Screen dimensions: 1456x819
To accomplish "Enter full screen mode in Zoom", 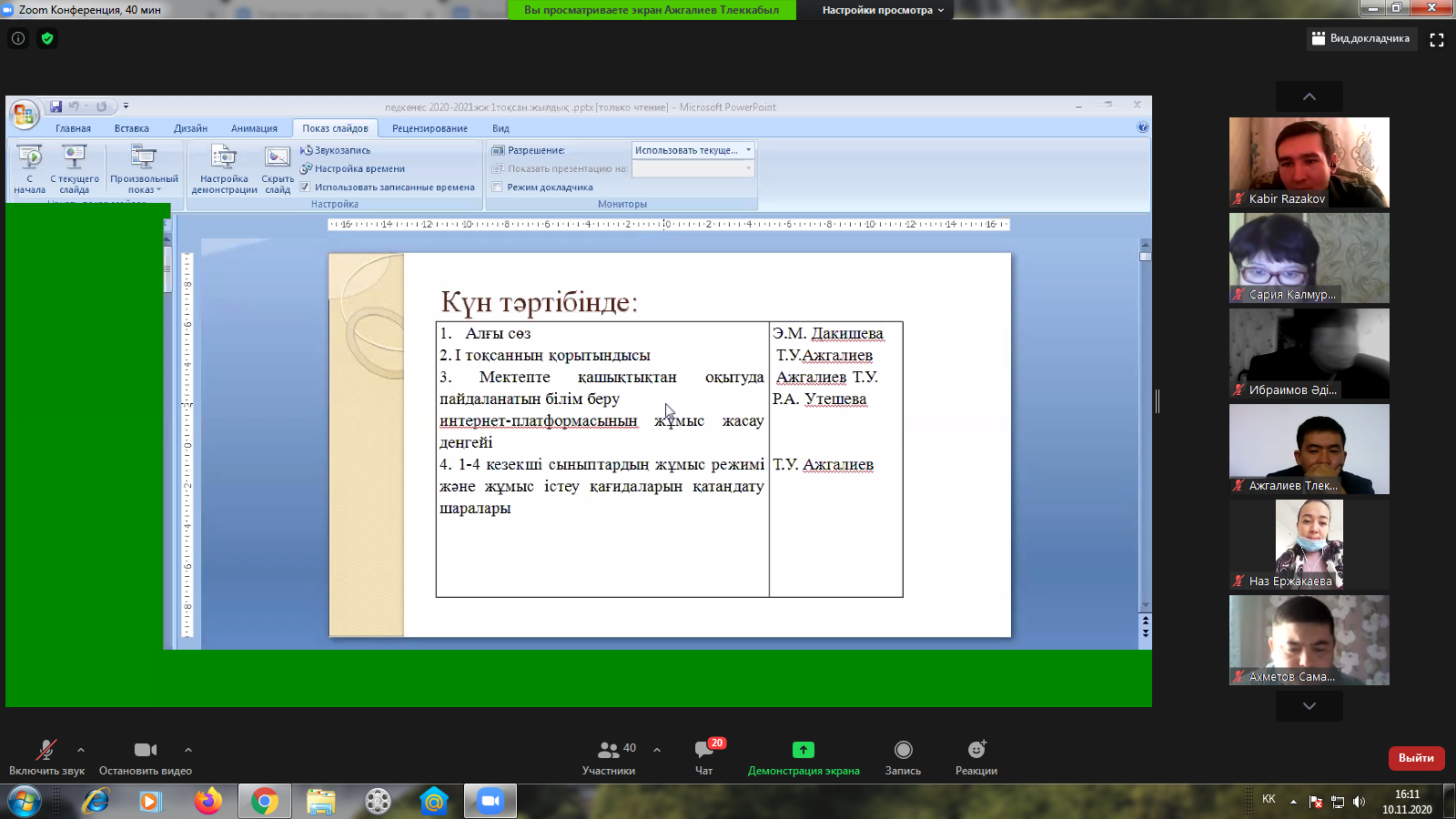I will pyautogui.click(x=1437, y=39).
